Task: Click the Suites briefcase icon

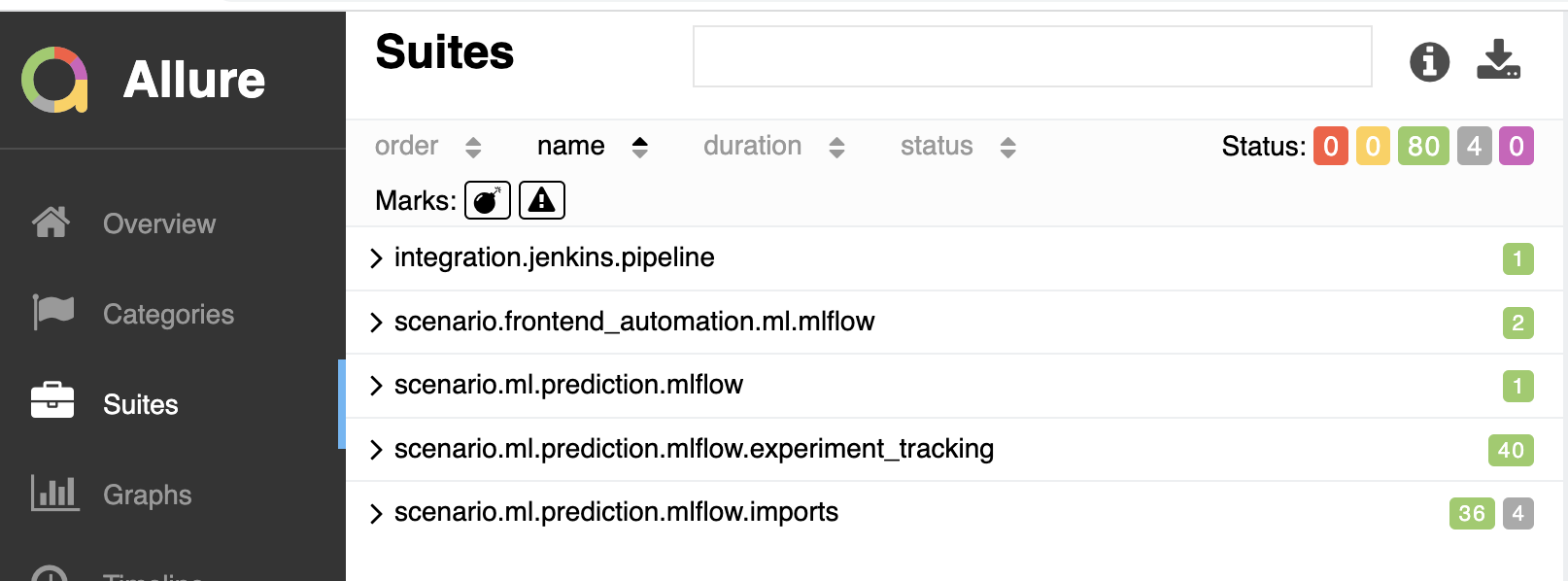Action: (x=52, y=399)
